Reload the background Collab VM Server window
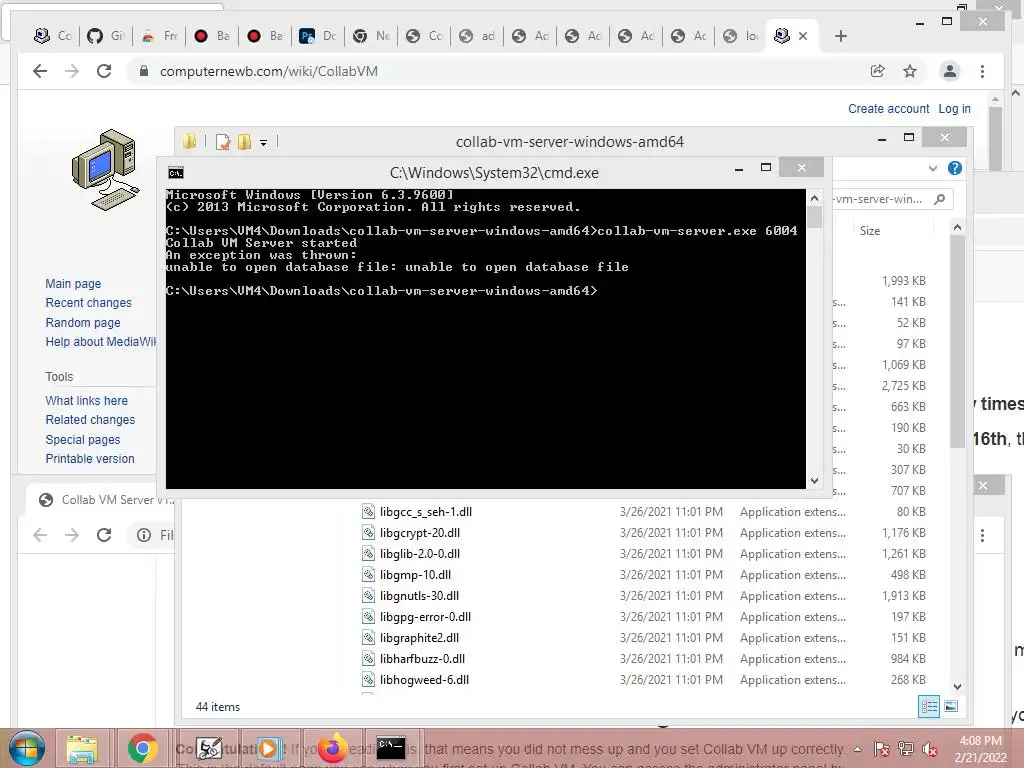This screenshot has height=768, width=1024. (104, 536)
